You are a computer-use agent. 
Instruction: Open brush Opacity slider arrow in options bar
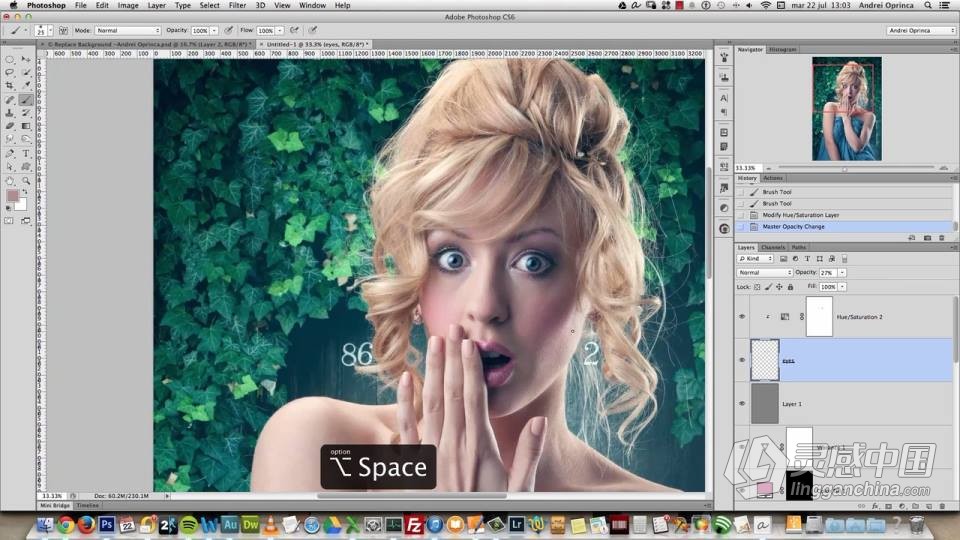click(x=214, y=30)
